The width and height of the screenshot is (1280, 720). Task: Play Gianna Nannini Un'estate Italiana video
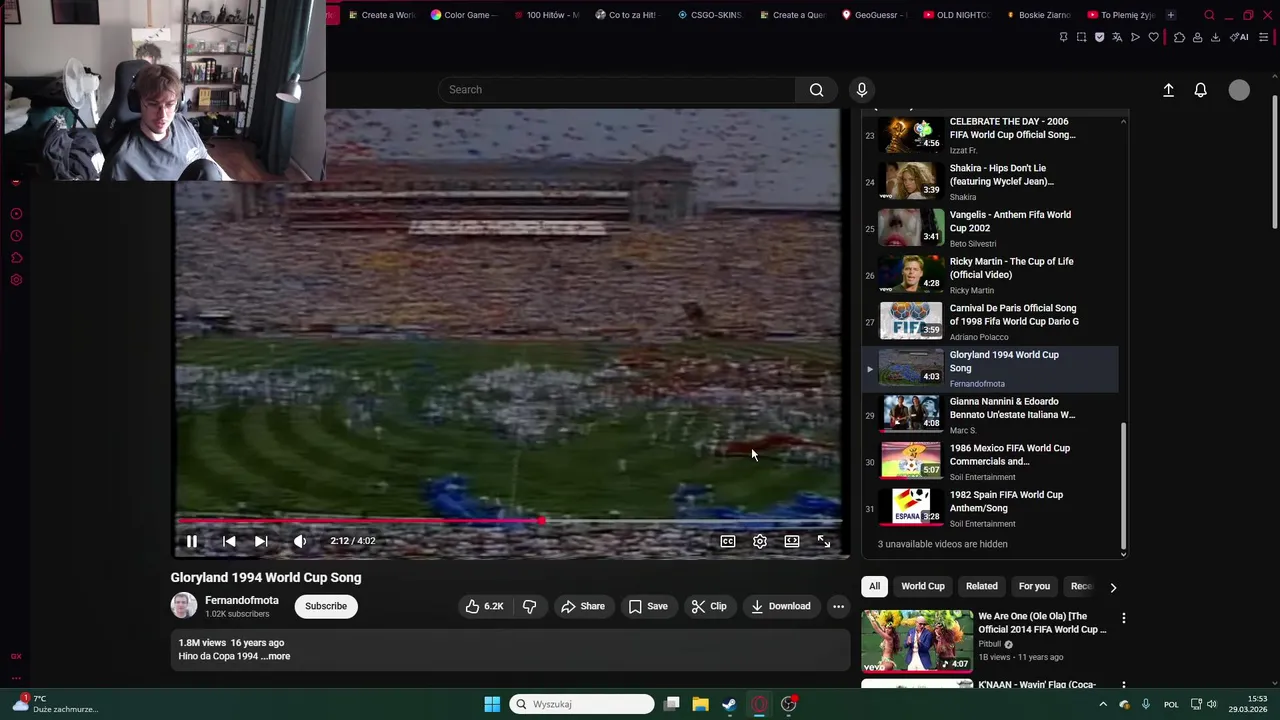(x=990, y=415)
